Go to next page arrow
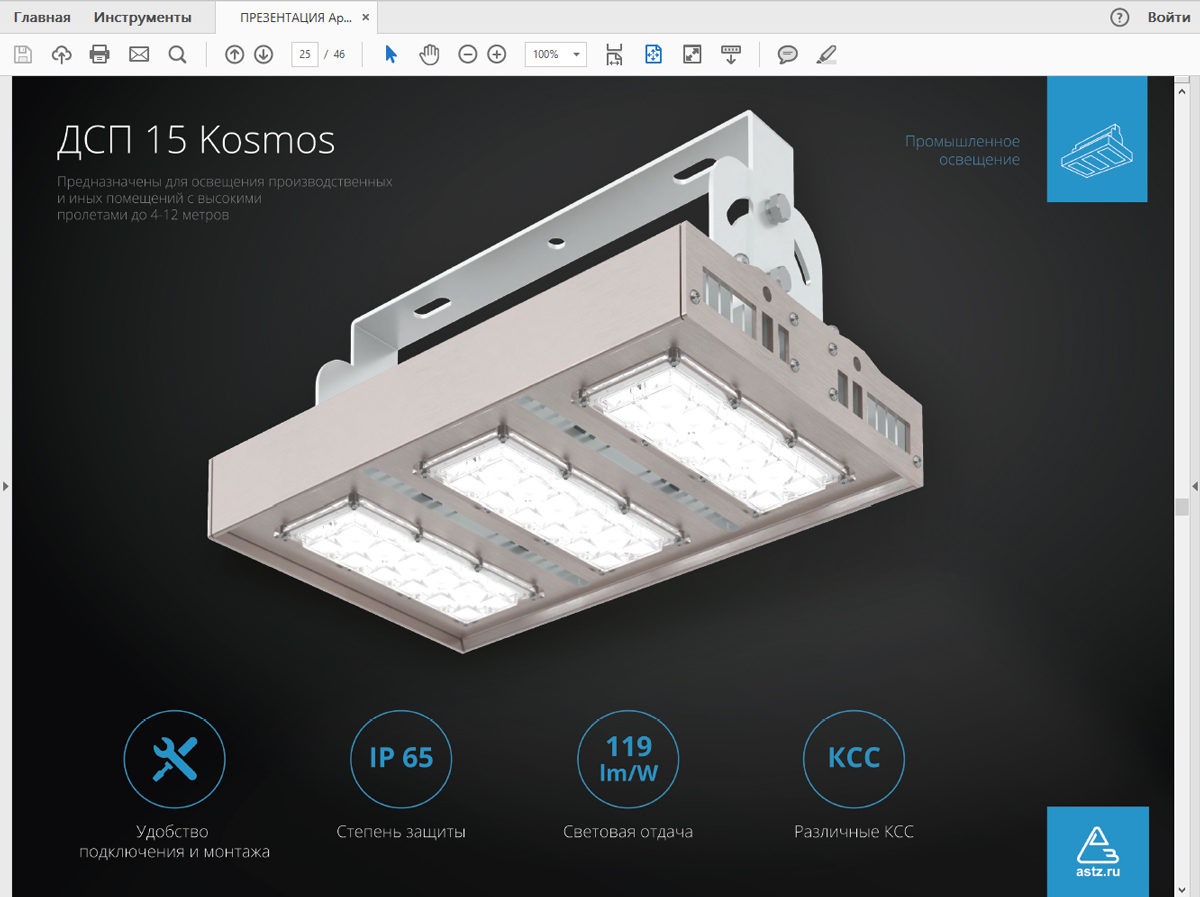The height and width of the screenshot is (897, 1200). tap(263, 55)
